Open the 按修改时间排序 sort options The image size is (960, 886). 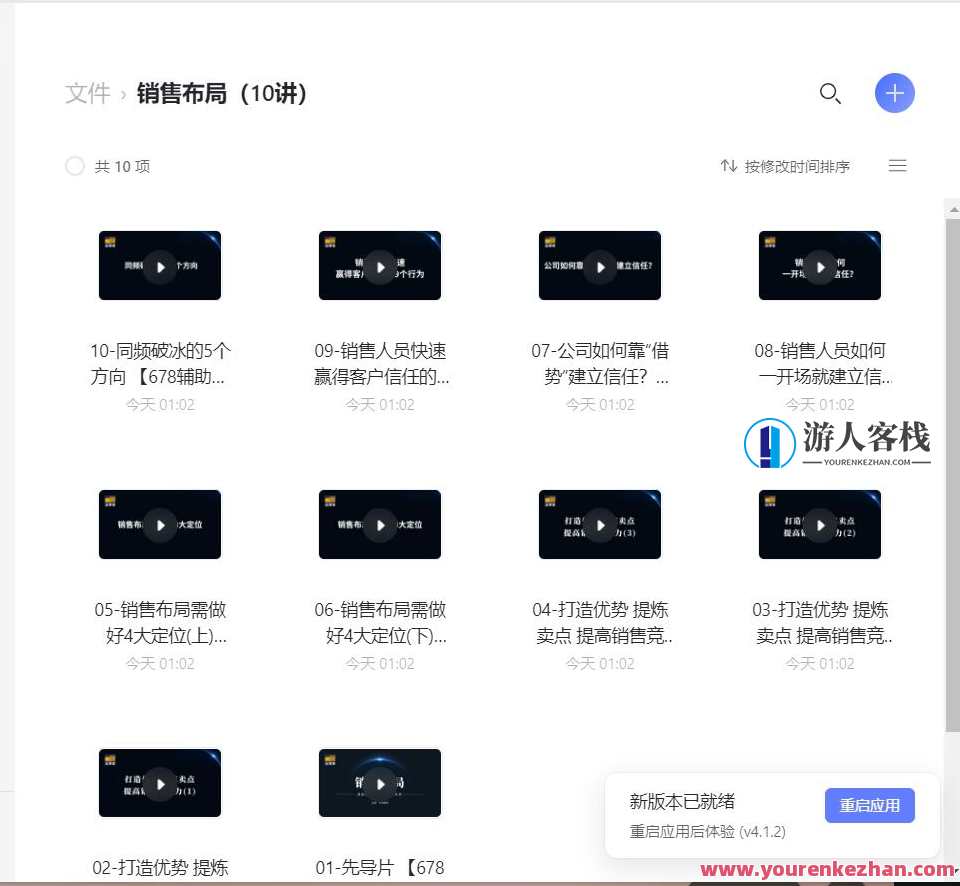point(789,166)
